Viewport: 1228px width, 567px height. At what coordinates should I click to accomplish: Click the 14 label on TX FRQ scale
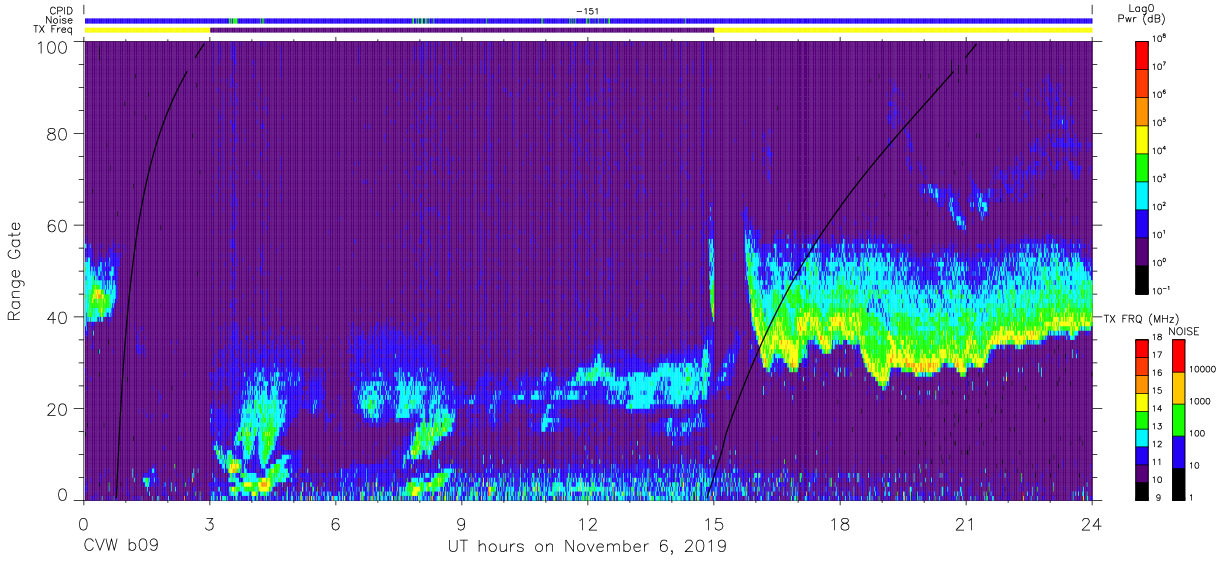point(1159,410)
